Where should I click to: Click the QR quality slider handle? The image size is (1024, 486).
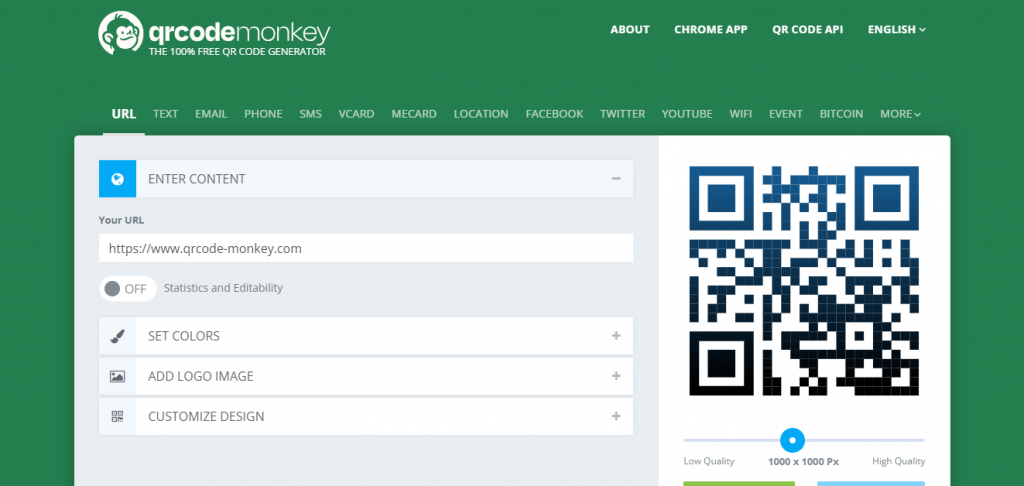click(x=792, y=440)
